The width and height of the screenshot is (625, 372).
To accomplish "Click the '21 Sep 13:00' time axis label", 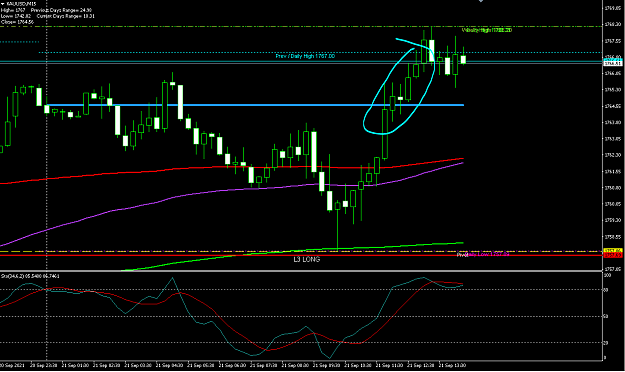I will [x=452, y=365].
